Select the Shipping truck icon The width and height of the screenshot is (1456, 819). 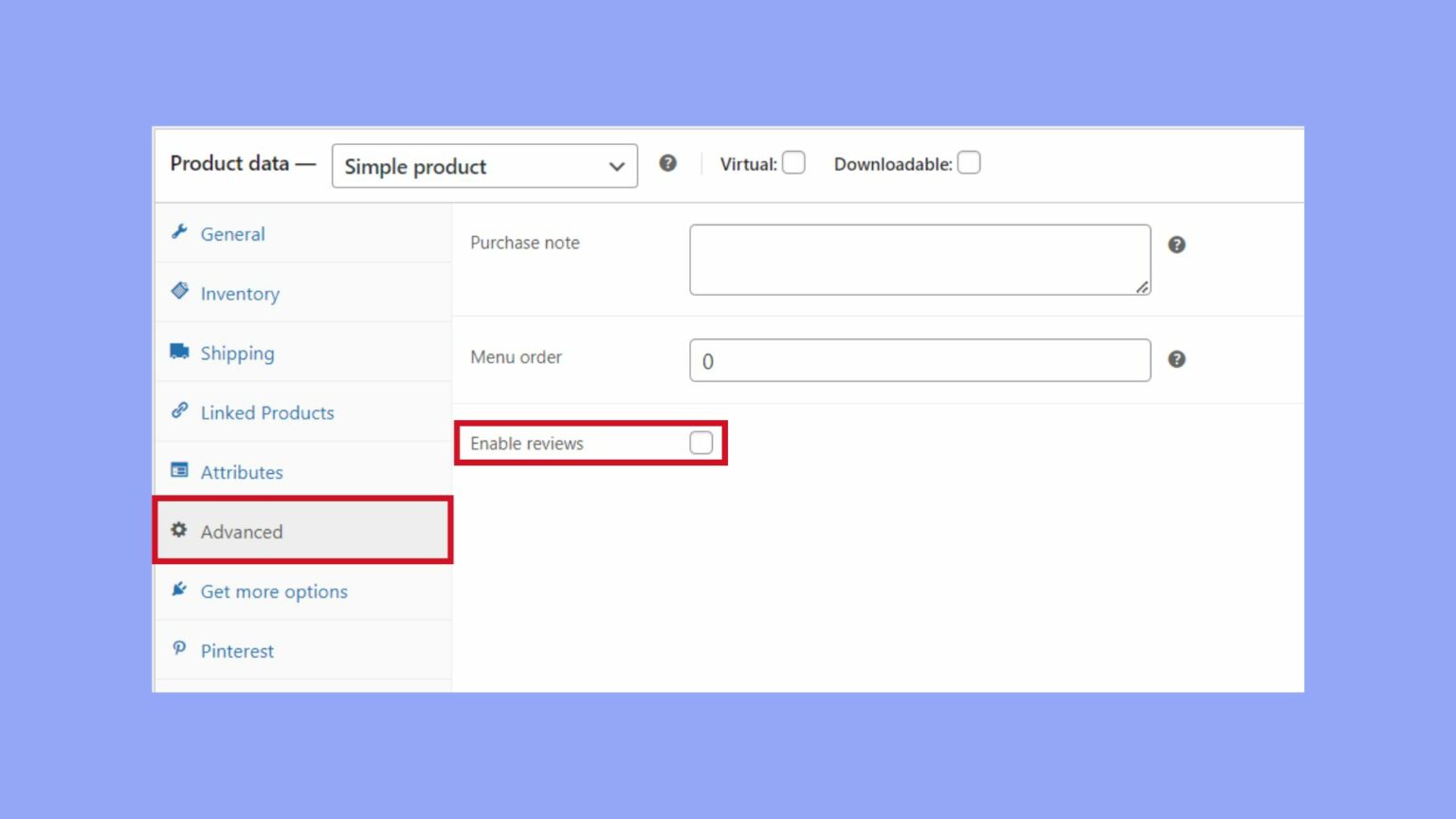click(x=180, y=351)
